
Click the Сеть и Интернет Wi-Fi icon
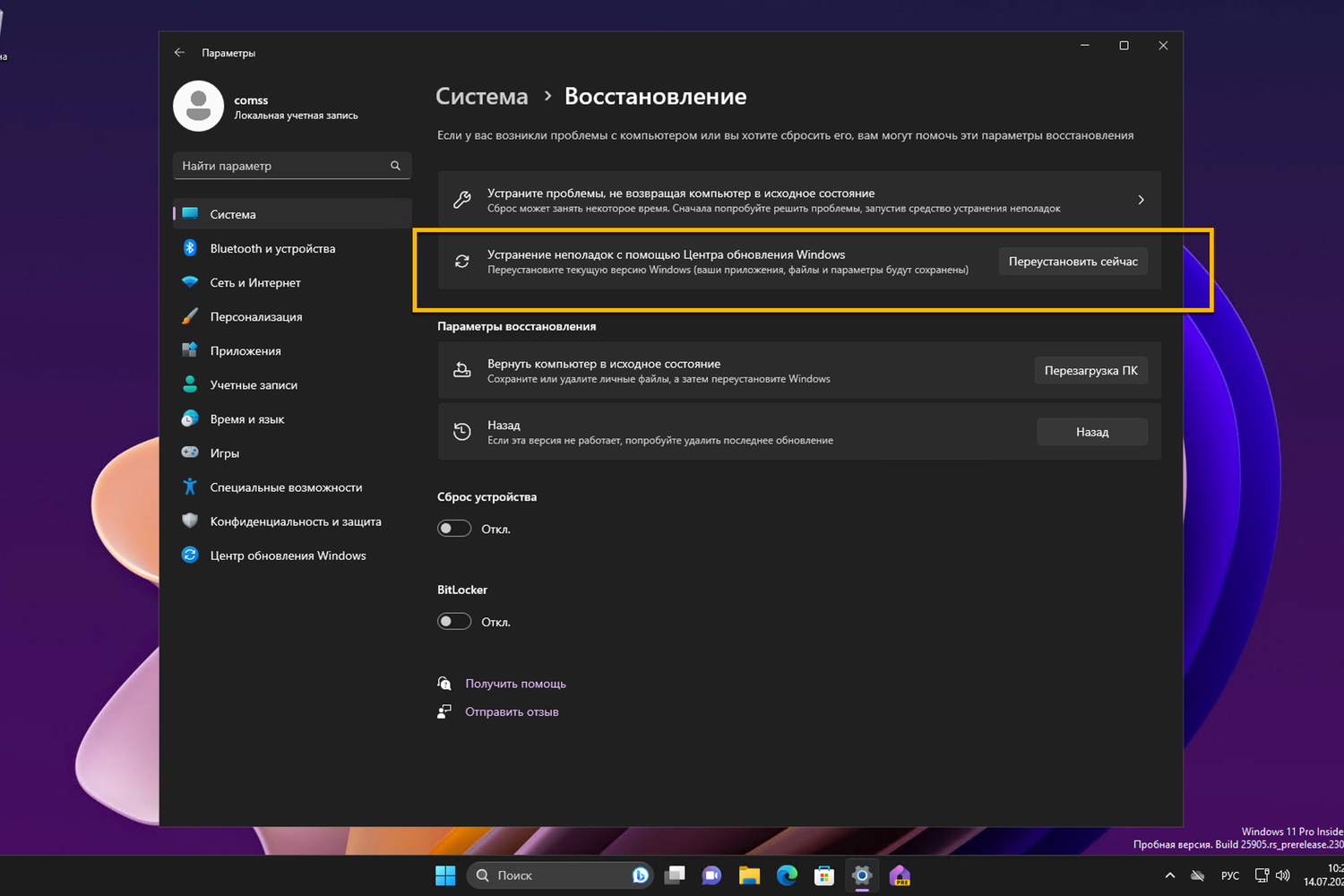(190, 282)
